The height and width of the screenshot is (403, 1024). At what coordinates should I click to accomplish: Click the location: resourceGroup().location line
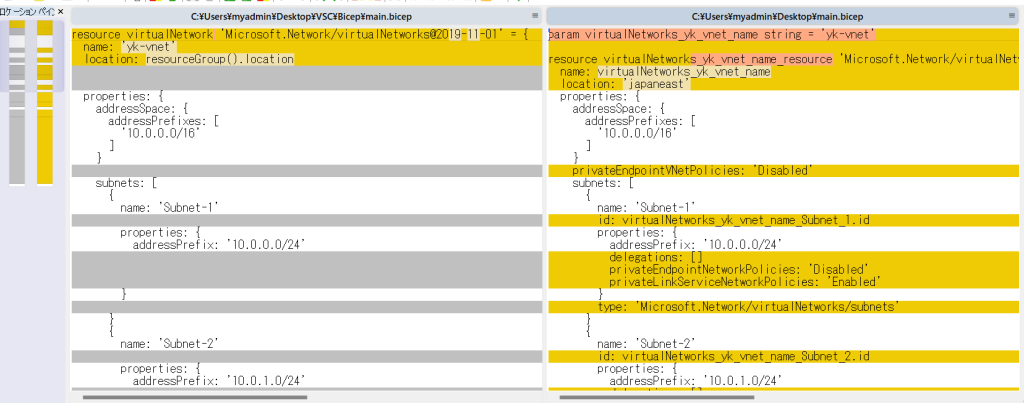[x=190, y=59]
